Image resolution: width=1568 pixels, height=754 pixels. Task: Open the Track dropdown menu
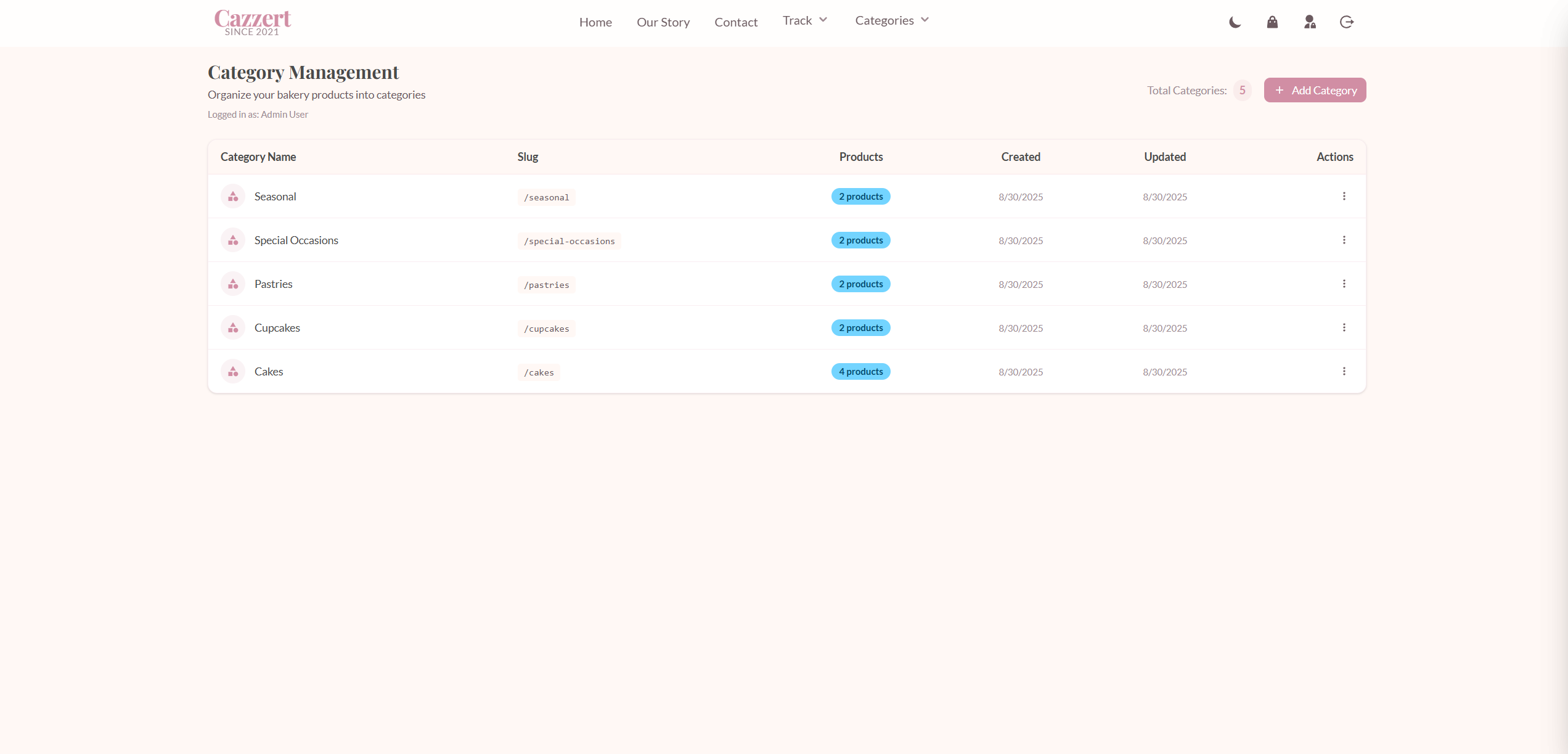click(x=805, y=20)
